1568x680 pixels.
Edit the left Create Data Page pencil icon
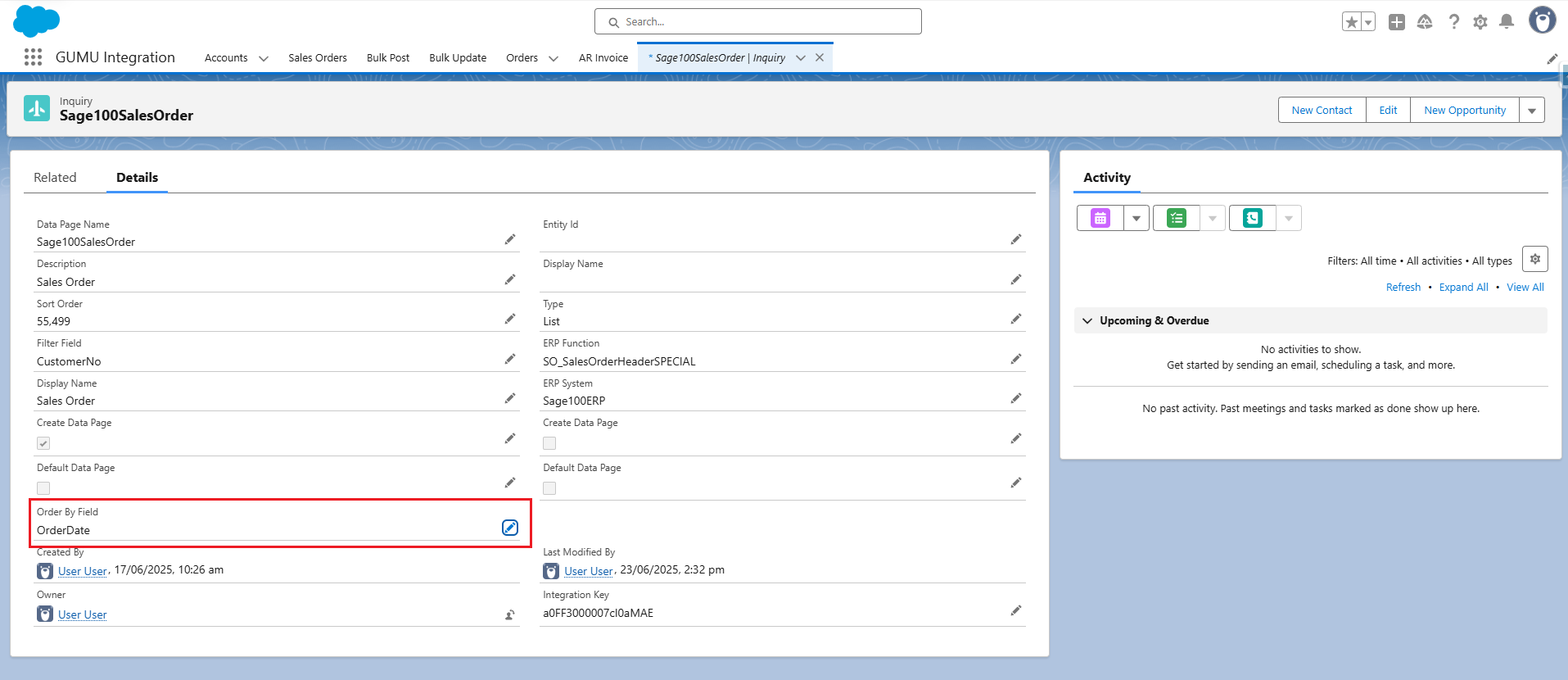coord(510,438)
